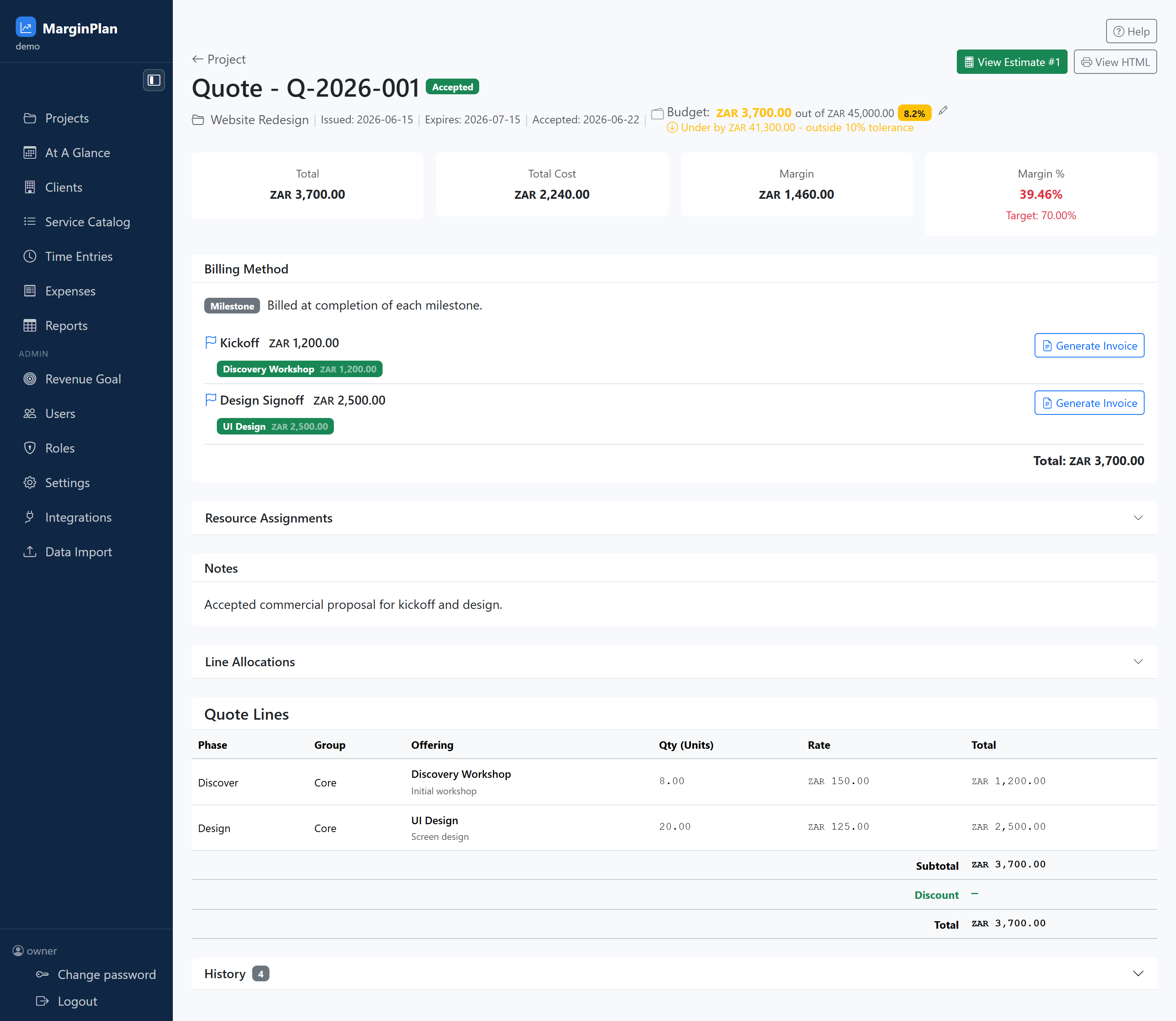Click the Logout door-arrow icon

click(x=43, y=1001)
